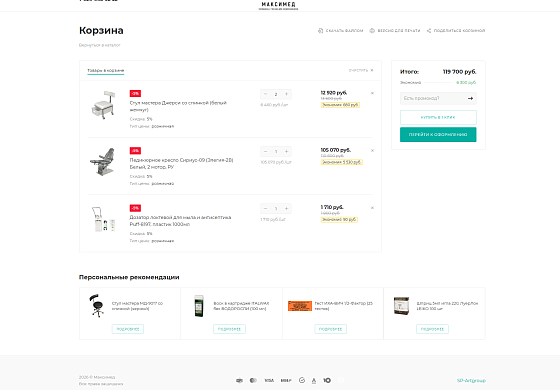Decrease quantity of the elbow dispenser Puff-8197
This screenshot has height=390, width=560.
coord(265,209)
